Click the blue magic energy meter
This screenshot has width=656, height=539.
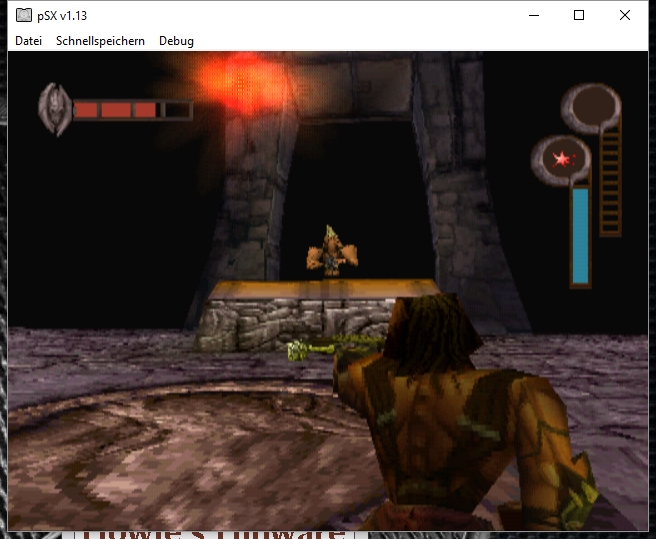pos(580,236)
